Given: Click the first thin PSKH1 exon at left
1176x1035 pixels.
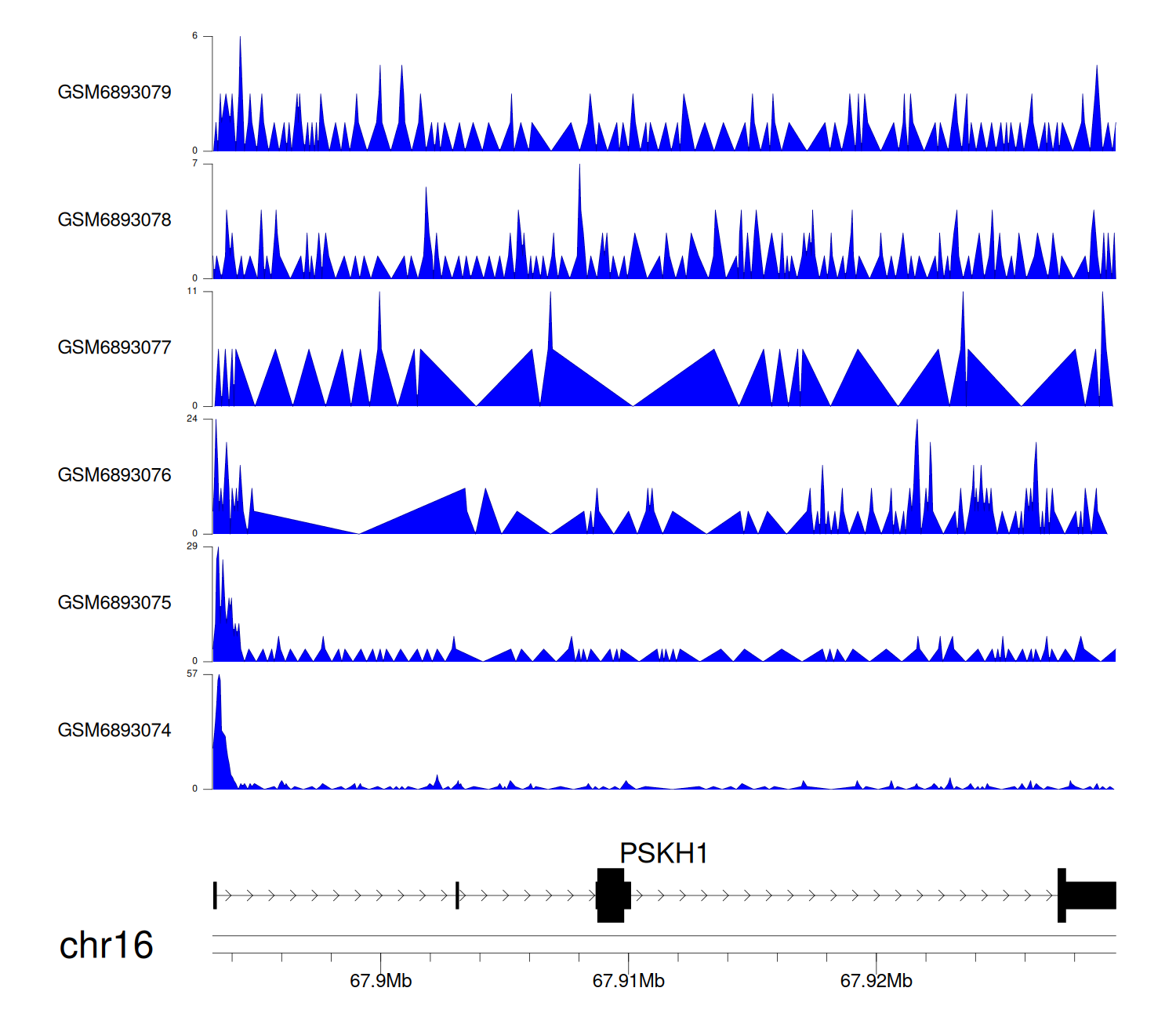Looking at the screenshot, I should click(x=215, y=895).
